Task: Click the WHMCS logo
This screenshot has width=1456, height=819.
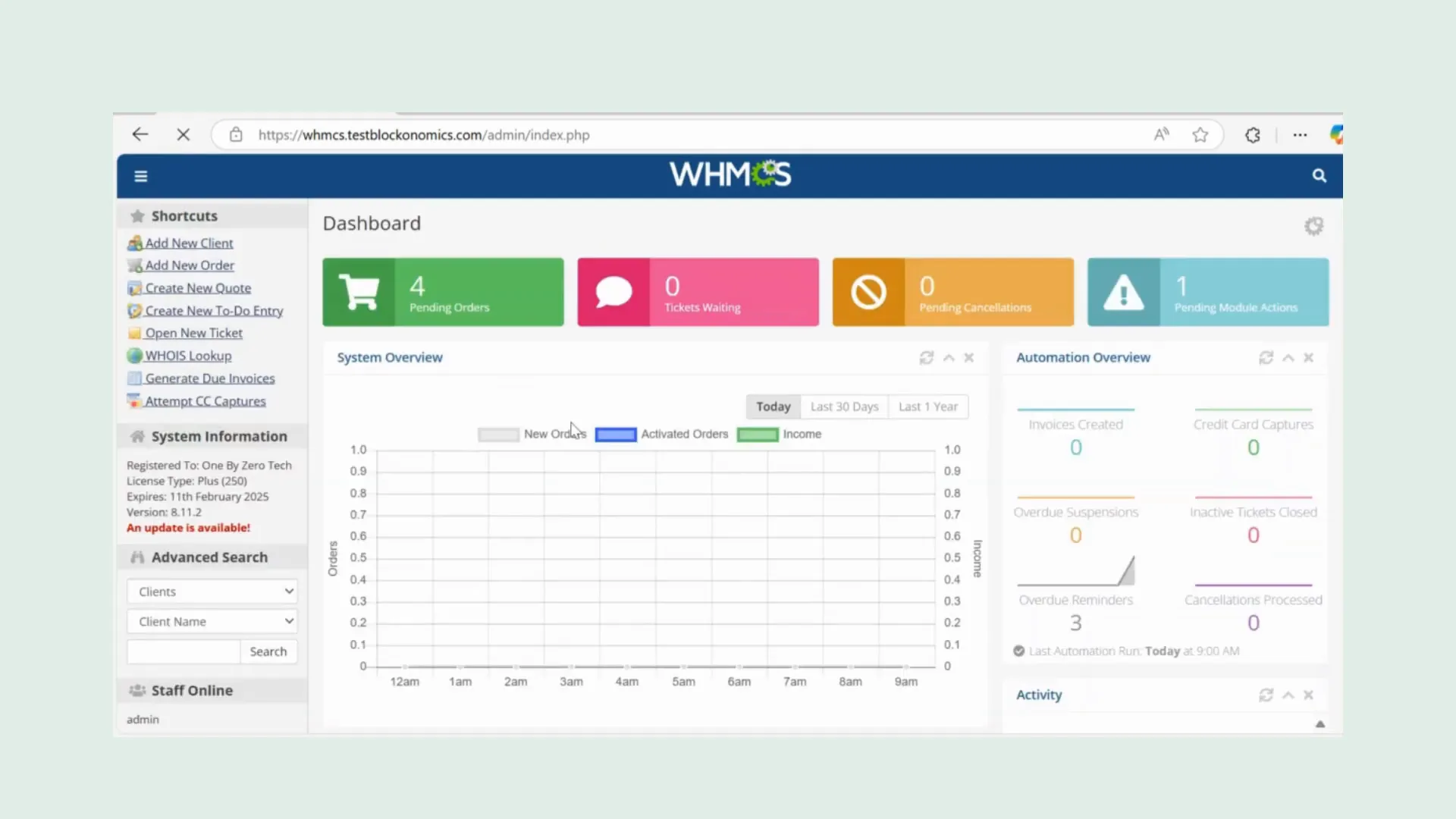Action: click(x=730, y=174)
